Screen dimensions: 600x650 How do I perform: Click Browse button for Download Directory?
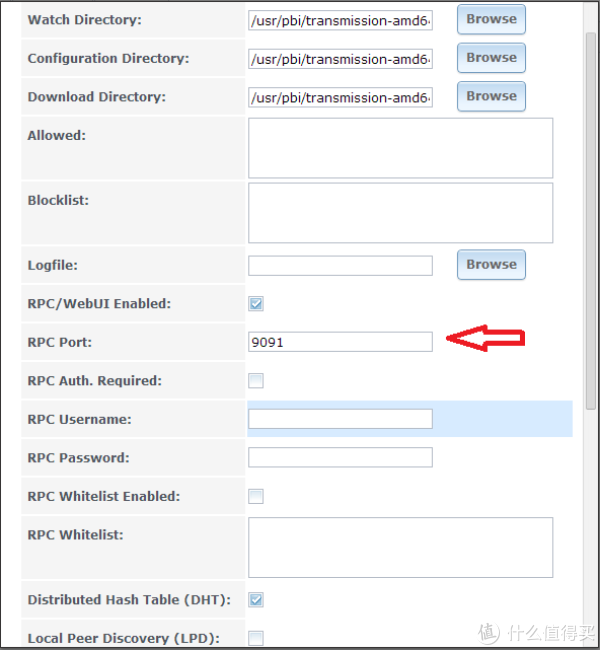click(x=491, y=96)
